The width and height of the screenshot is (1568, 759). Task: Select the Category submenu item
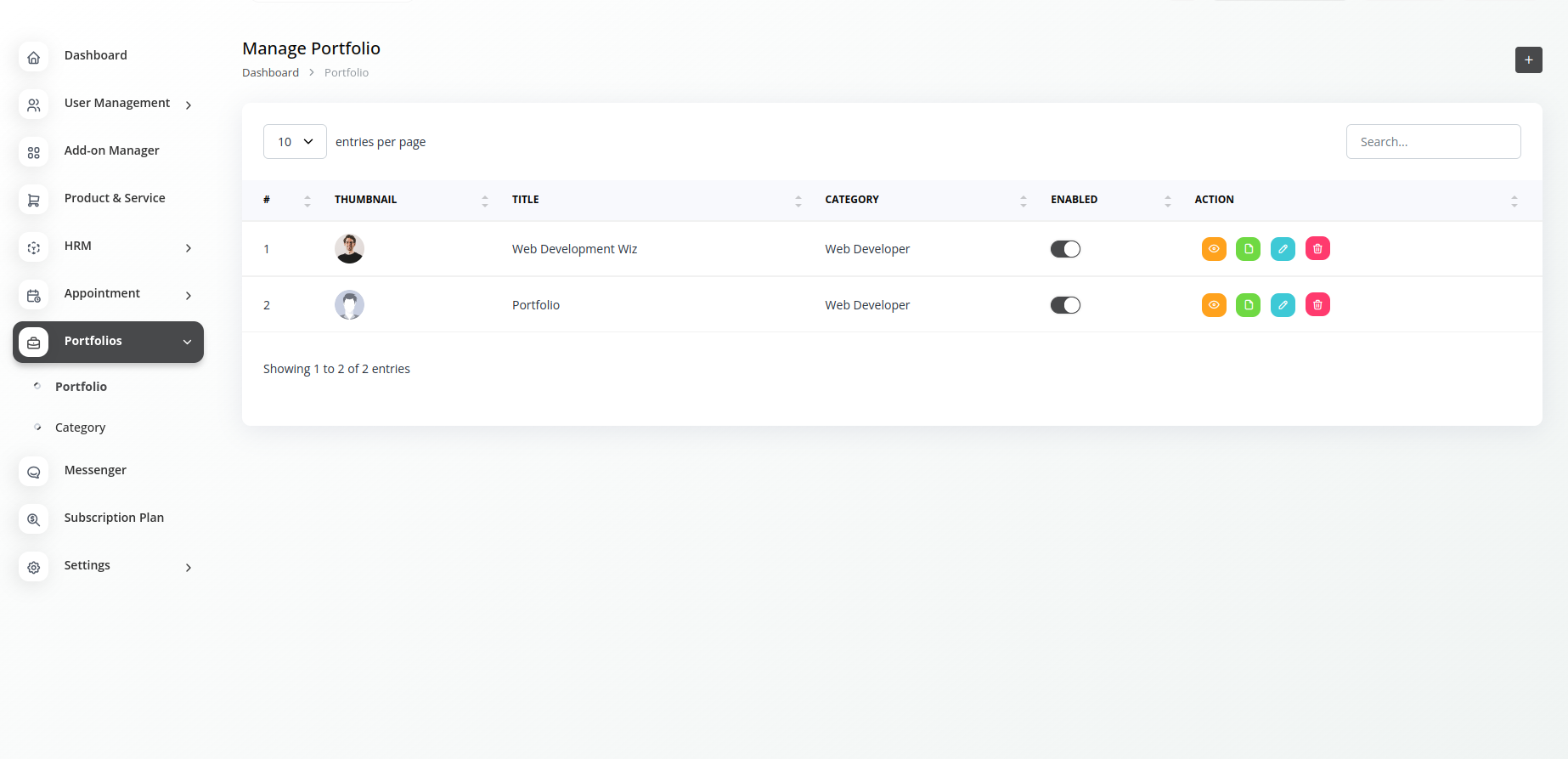(81, 428)
